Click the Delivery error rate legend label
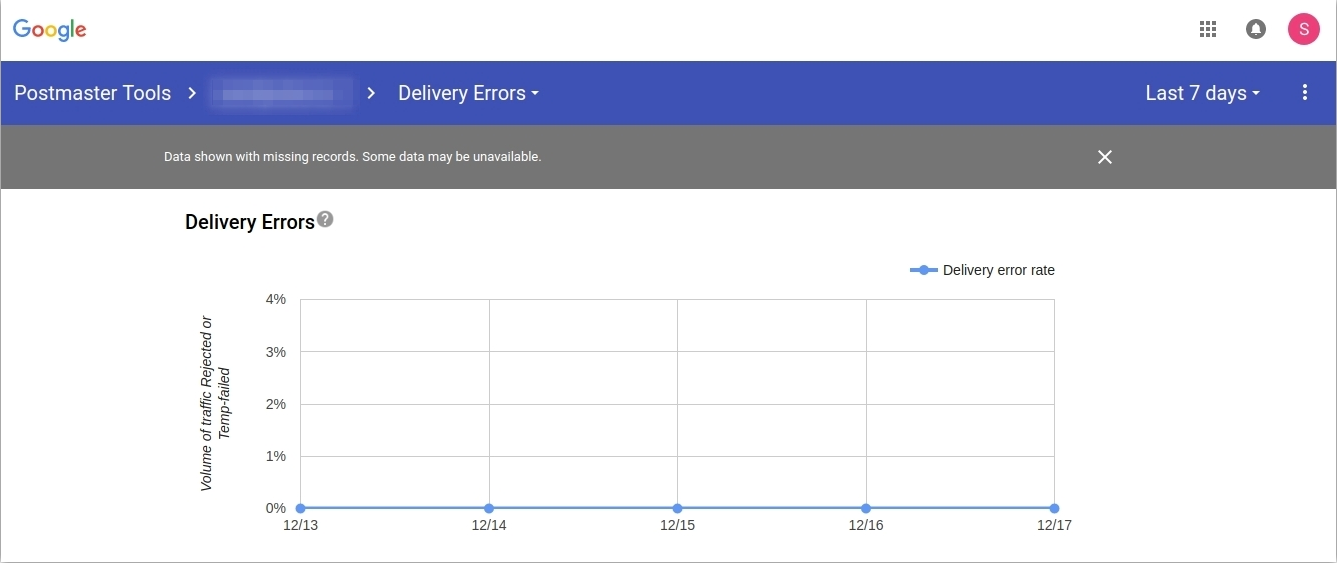Viewport: 1337px width, 563px height. point(998,270)
